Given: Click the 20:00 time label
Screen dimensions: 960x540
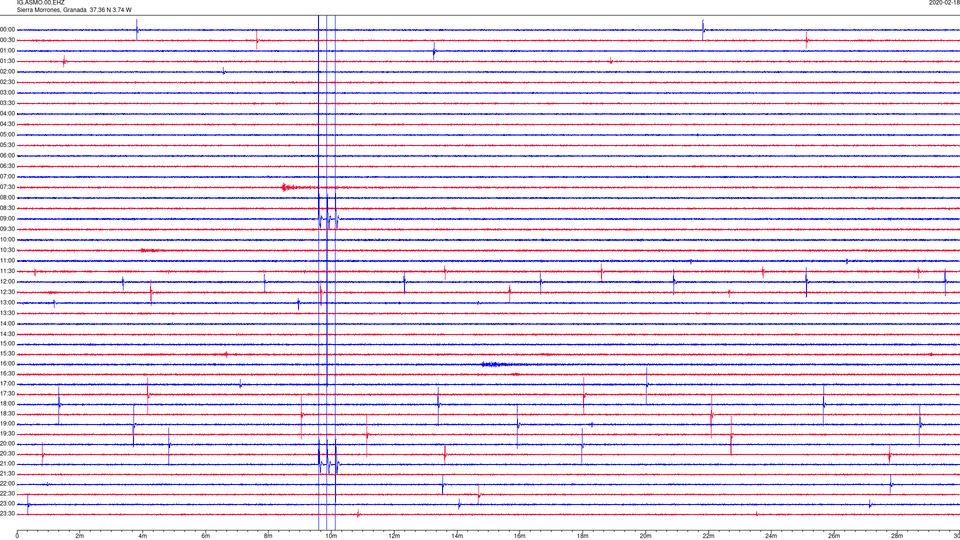Looking at the screenshot, I should tap(8, 444).
